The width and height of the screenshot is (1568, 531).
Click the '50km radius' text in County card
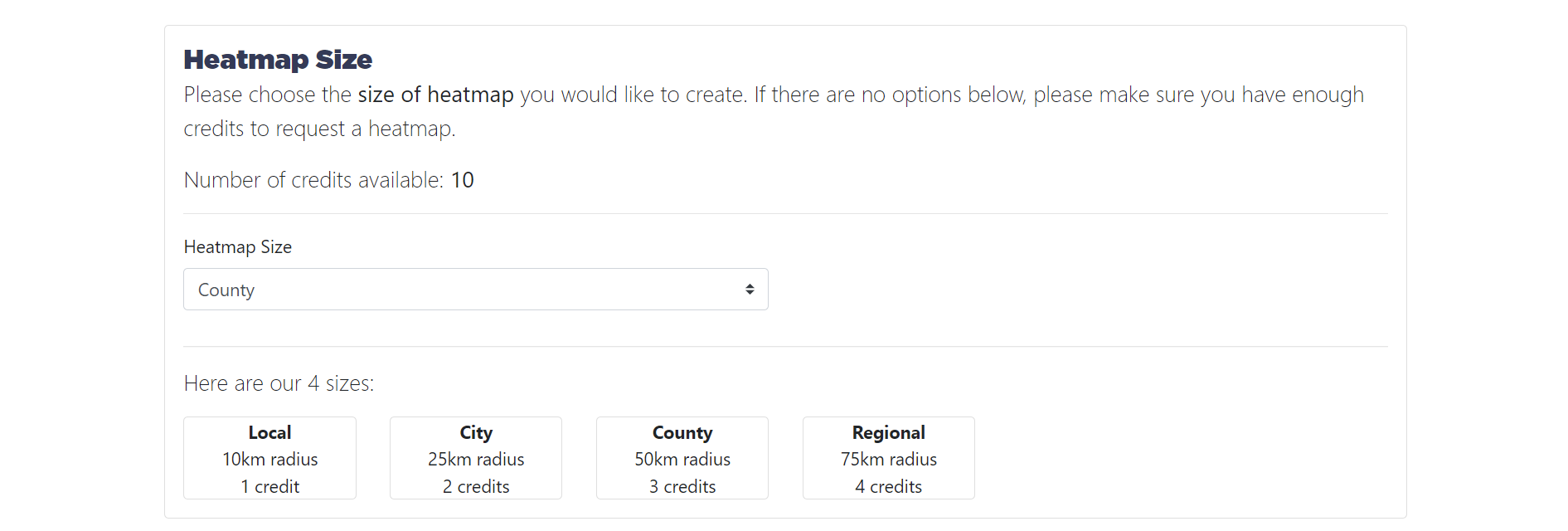(x=682, y=460)
